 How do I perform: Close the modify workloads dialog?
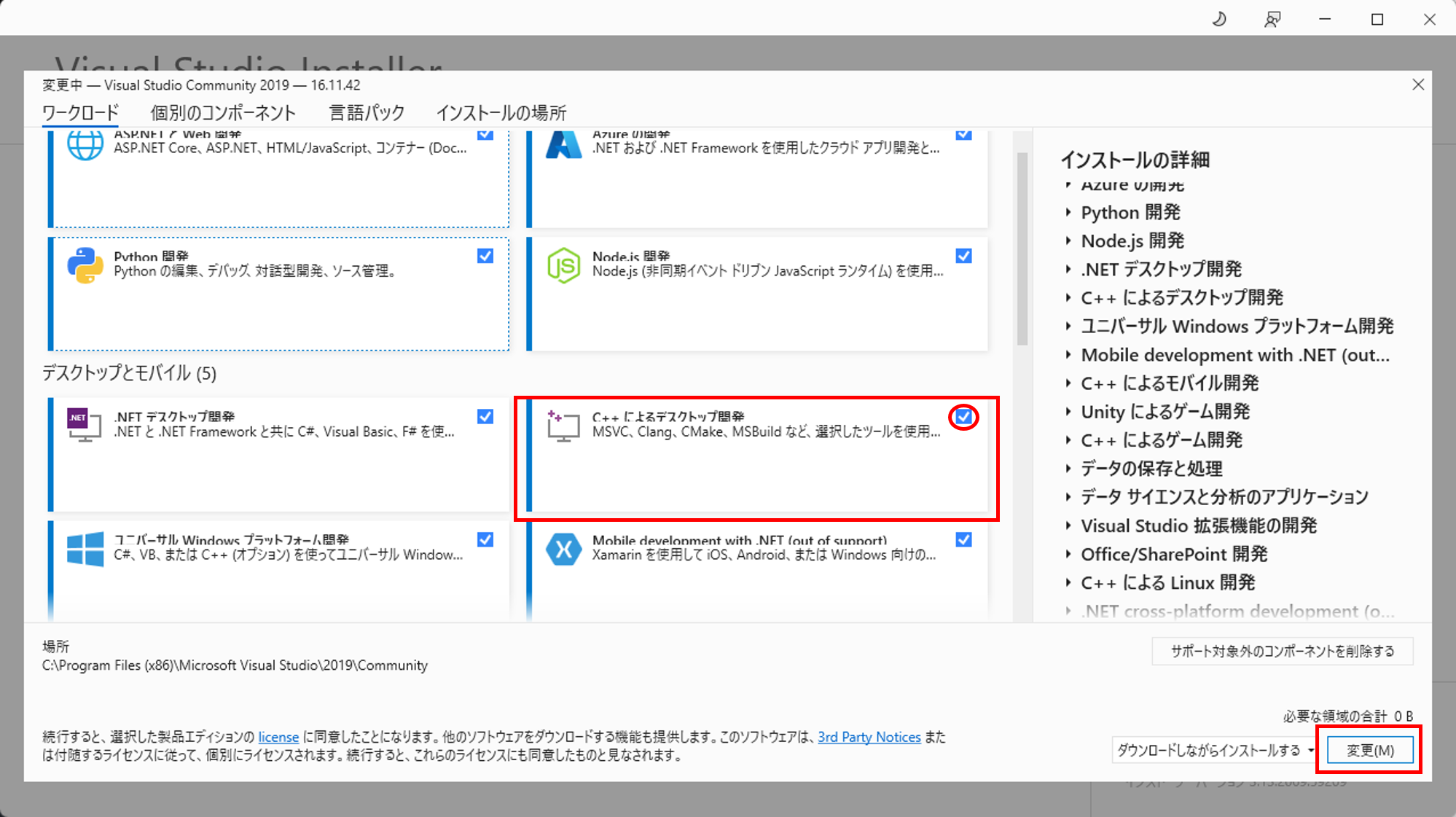[1418, 85]
